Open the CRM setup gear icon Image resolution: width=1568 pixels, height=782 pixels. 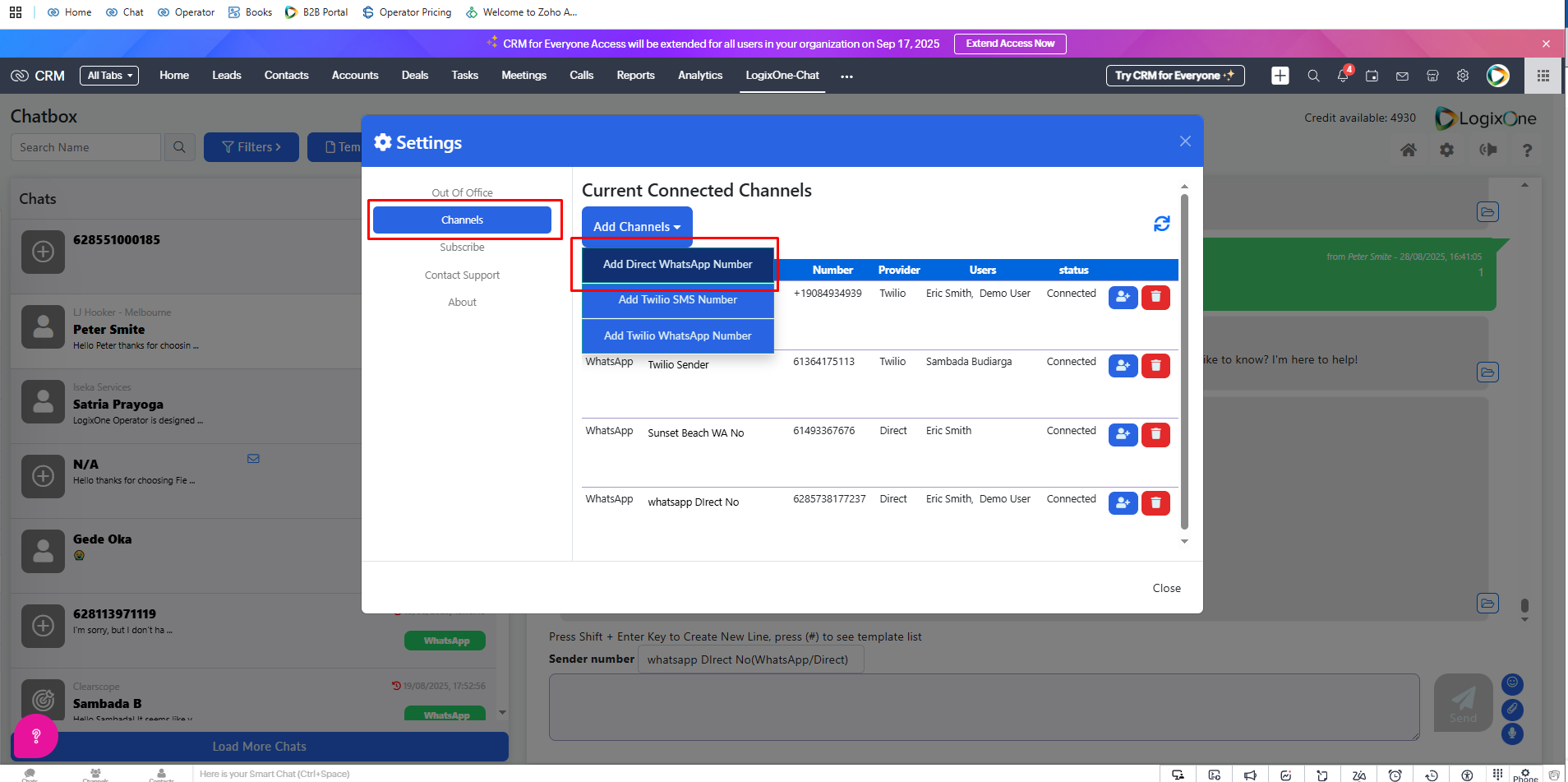[1463, 76]
